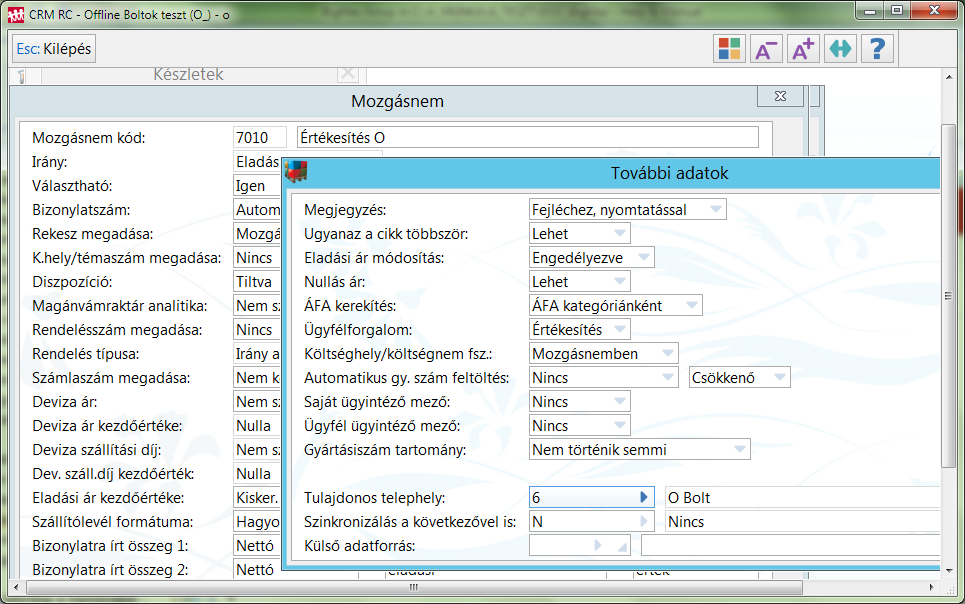Click the O Bolt telephely name field

[x=803, y=497]
